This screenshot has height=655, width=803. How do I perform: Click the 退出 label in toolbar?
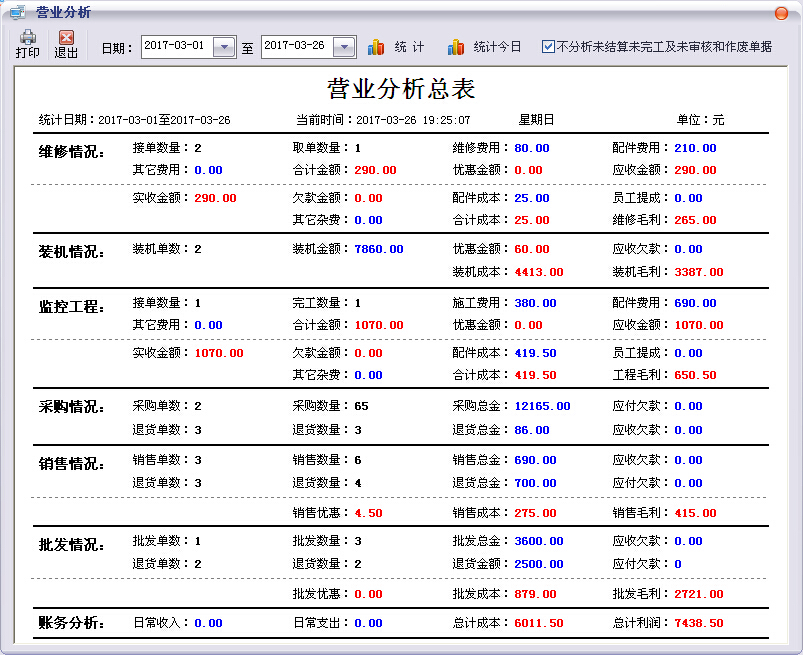coord(66,53)
